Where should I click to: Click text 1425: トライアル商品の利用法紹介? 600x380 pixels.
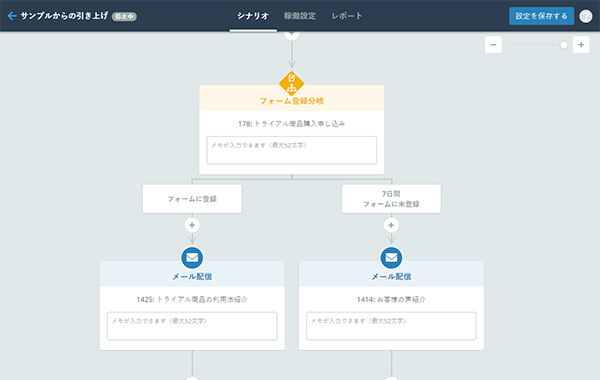point(192,299)
